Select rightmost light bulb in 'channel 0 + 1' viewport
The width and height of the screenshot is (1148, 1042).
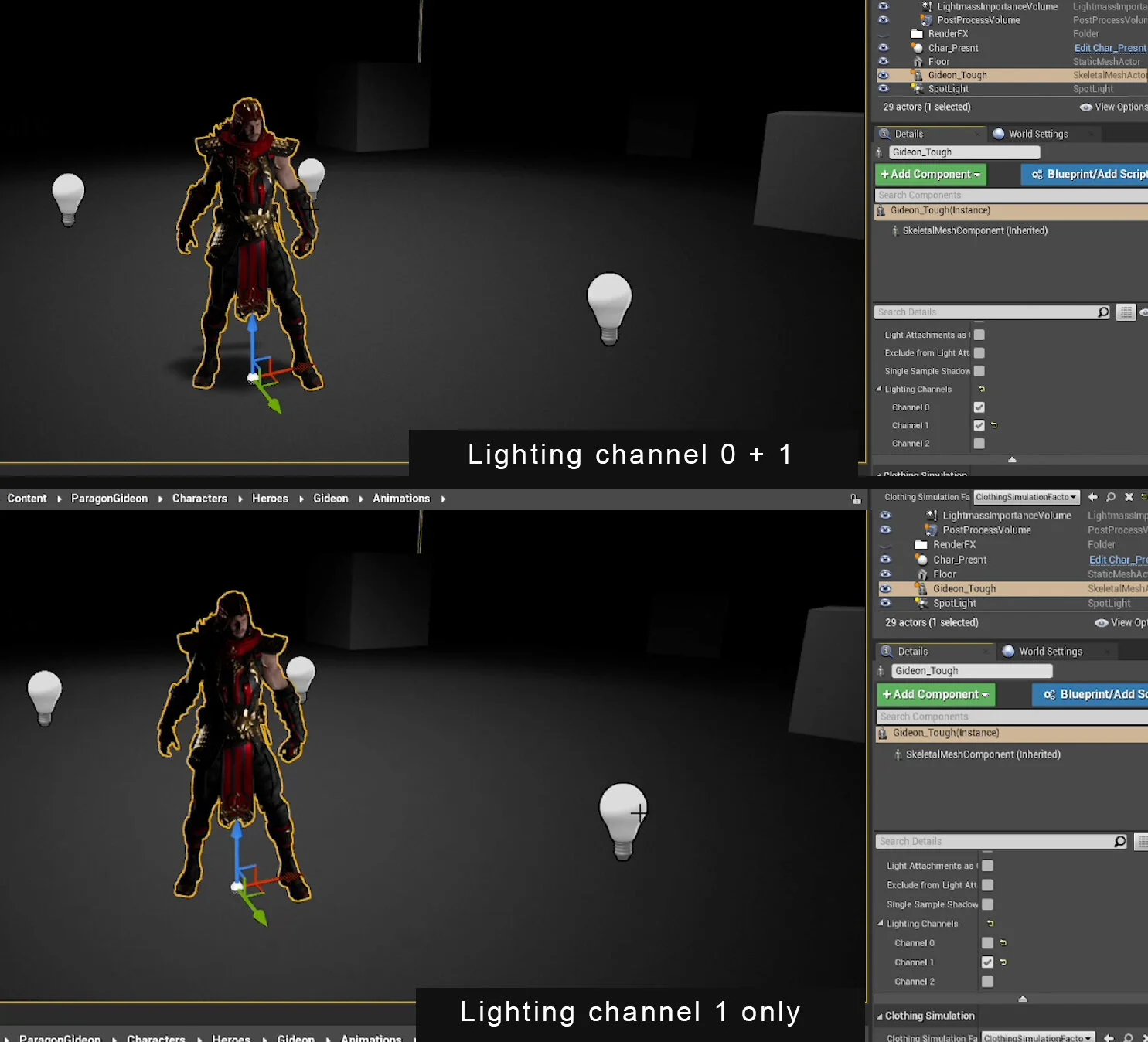(x=610, y=308)
